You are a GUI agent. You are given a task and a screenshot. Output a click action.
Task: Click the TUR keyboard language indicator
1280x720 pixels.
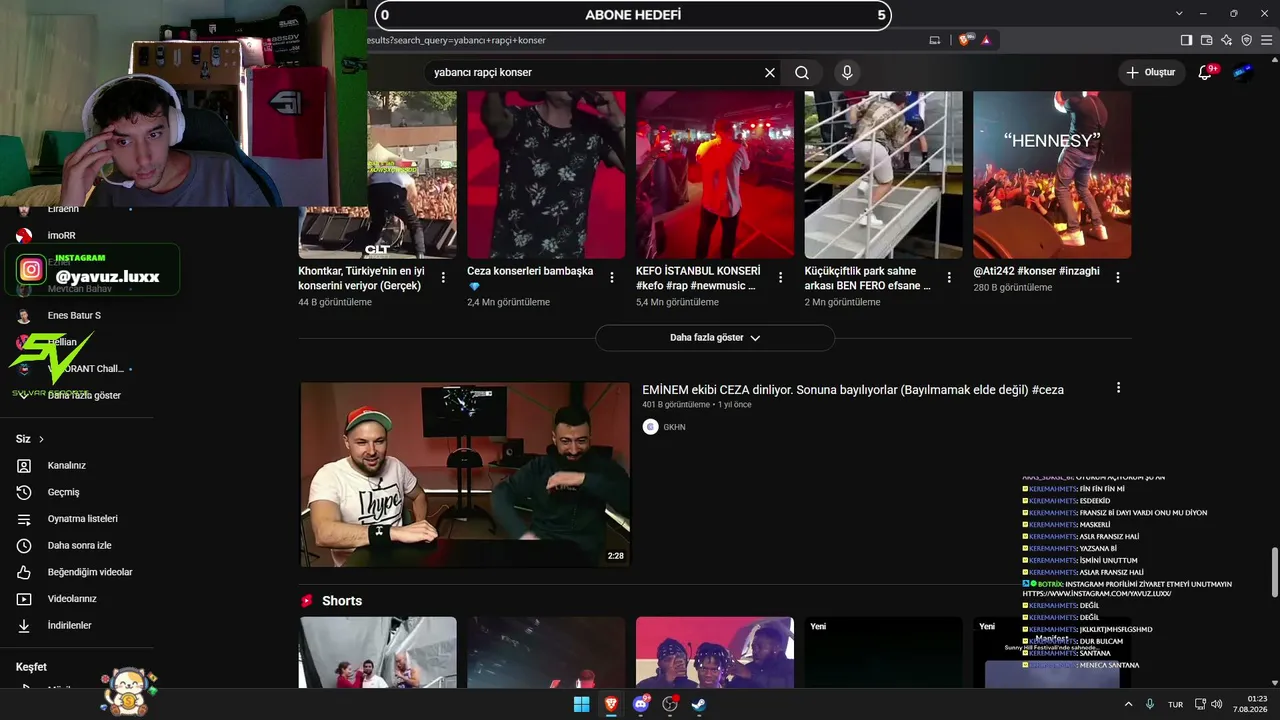pos(1176,704)
